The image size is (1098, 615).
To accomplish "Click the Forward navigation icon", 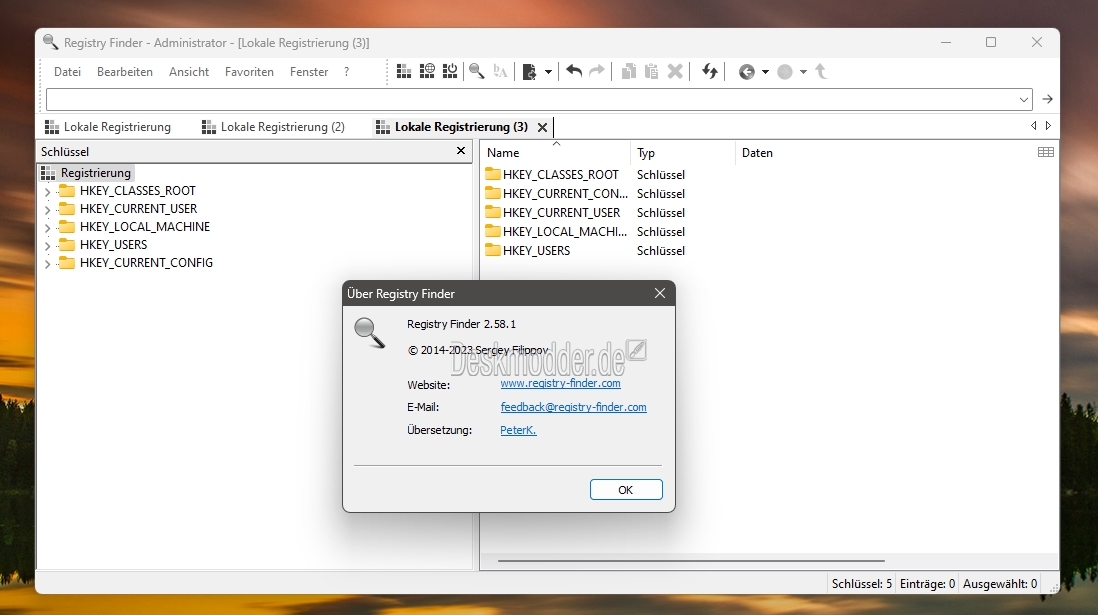I will (785, 71).
